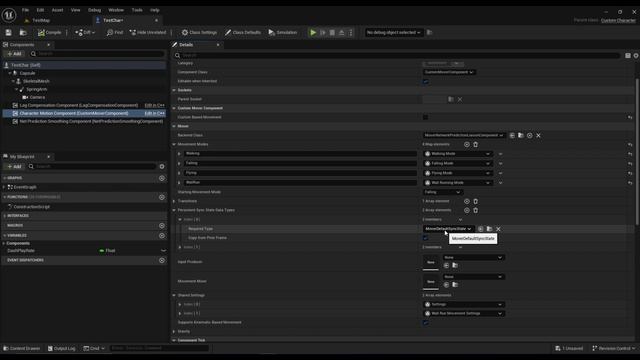The height and width of the screenshot is (360, 640).
Task: Click Edit in C++ for Character Motion Component
Action: [x=154, y=113]
